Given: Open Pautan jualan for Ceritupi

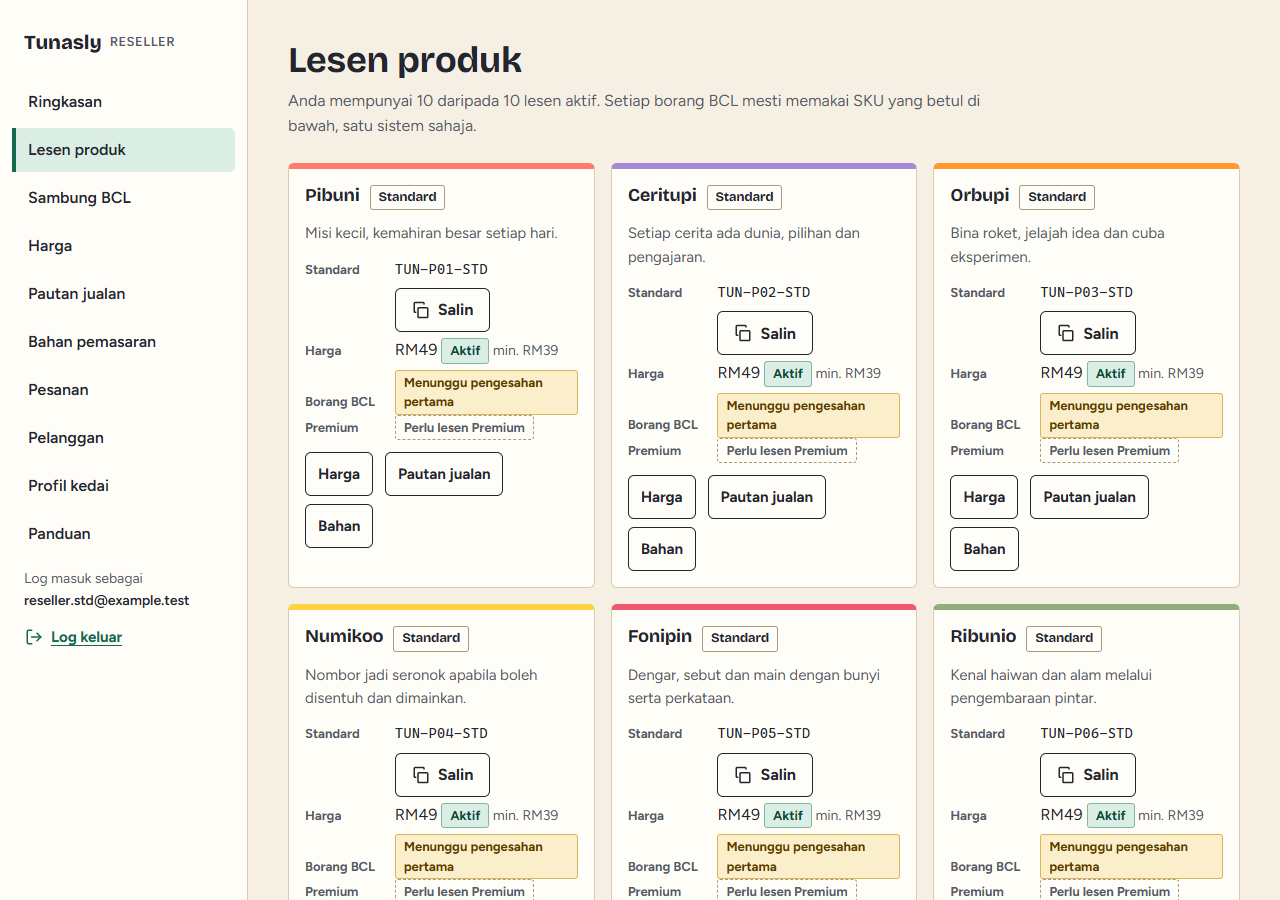Looking at the screenshot, I should (x=767, y=497).
